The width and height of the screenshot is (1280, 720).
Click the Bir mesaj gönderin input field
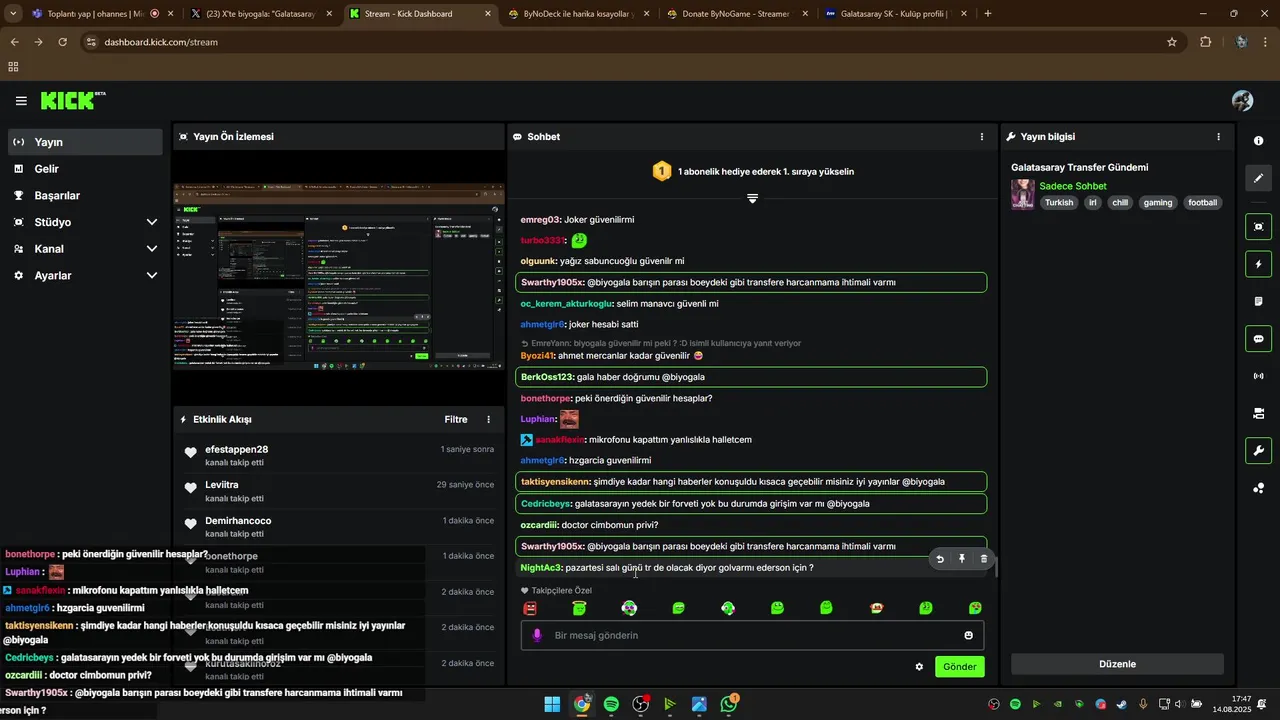(x=752, y=635)
